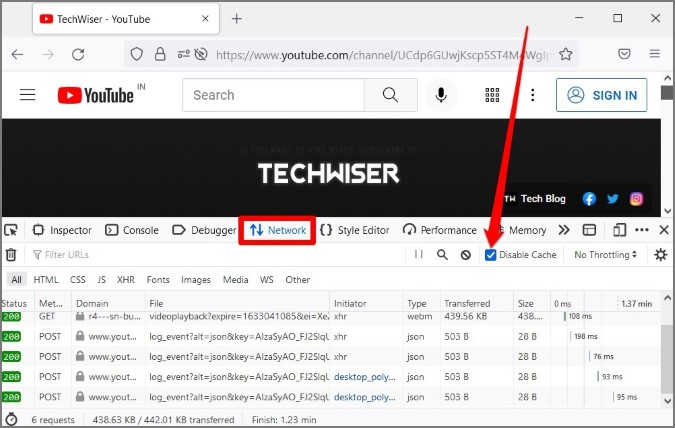Image resolution: width=675 pixels, height=428 pixels.
Task: Switch to the Debugger tab
Action: tap(204, 230)
